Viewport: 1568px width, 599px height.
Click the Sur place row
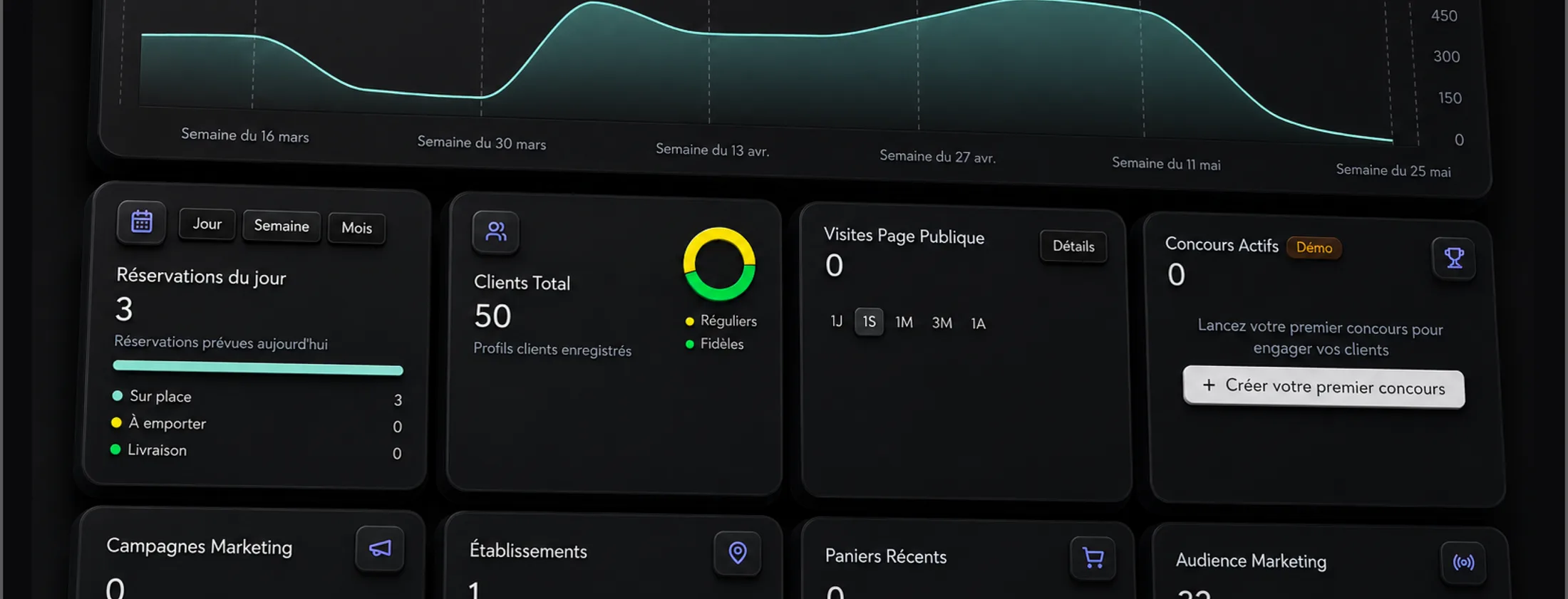(257, 398)
